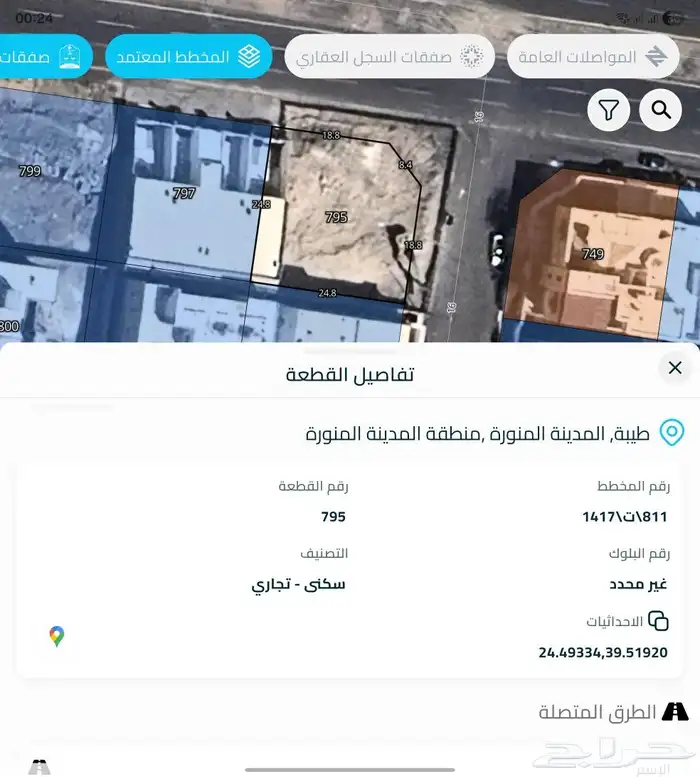Viewport: 700px width, 777px height.
Task: Toggle the صفقات chip at left edge
Action: pos(45,56)
